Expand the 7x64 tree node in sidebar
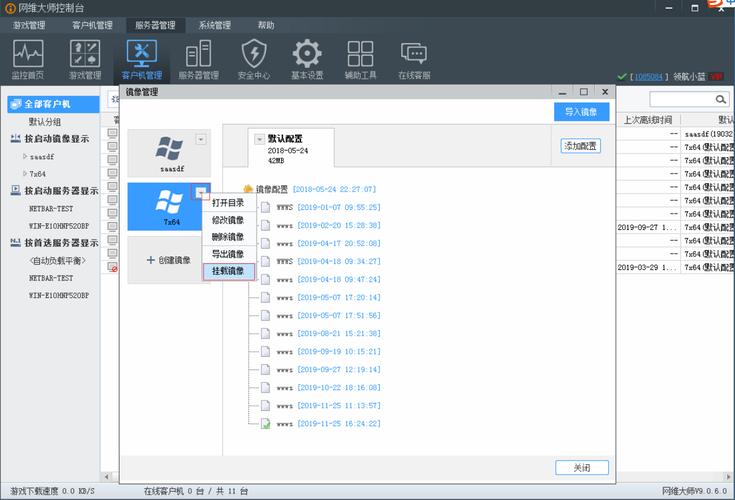Viewport: 735px width, 500px height. (x=25, y=174)
